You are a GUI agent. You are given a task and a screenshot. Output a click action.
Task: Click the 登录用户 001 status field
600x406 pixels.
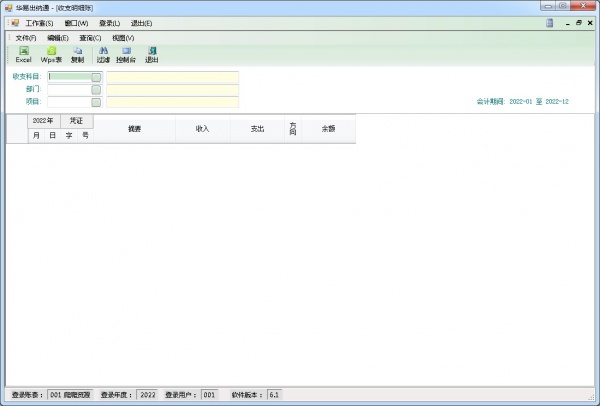click(209, 395)
